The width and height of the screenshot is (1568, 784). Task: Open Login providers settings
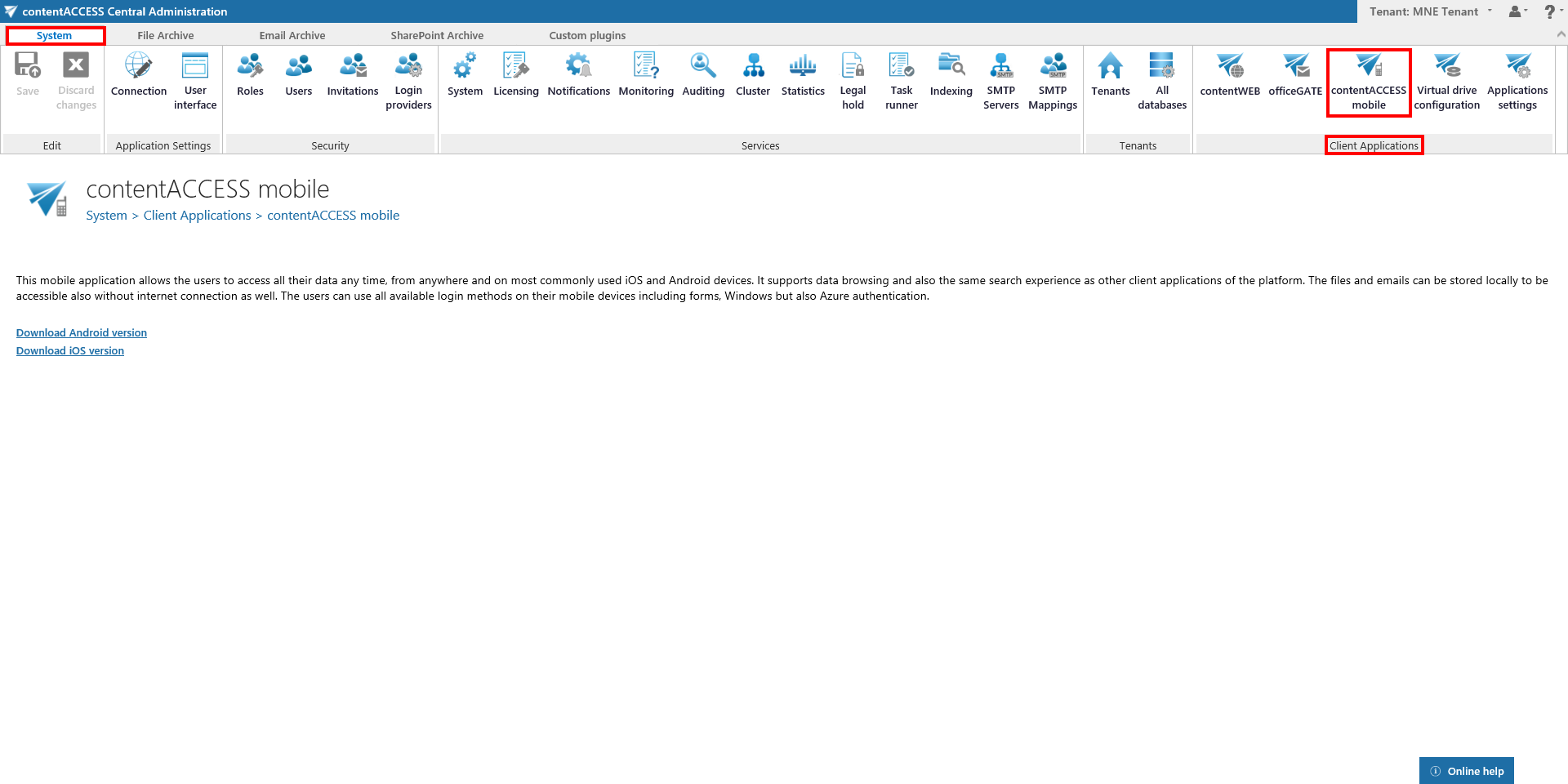click(408, 81)
